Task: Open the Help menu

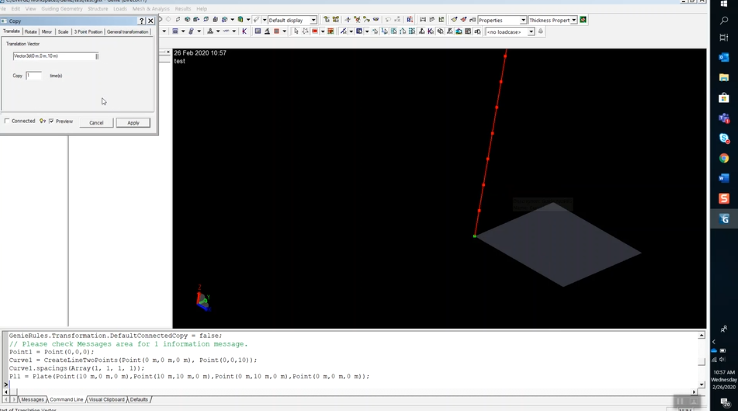Action: coord(201,9)
